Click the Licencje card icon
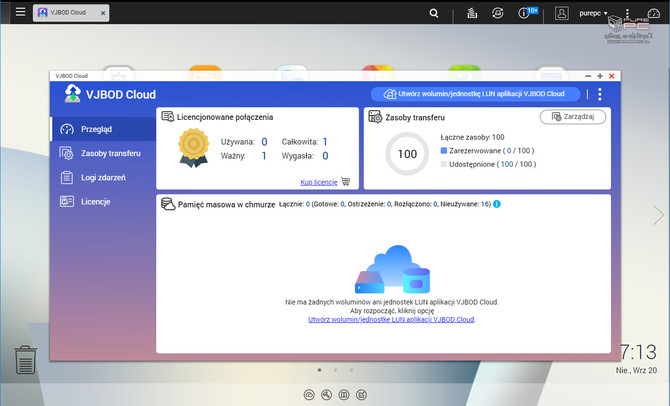The image size is (670, 406). point(67,201)
